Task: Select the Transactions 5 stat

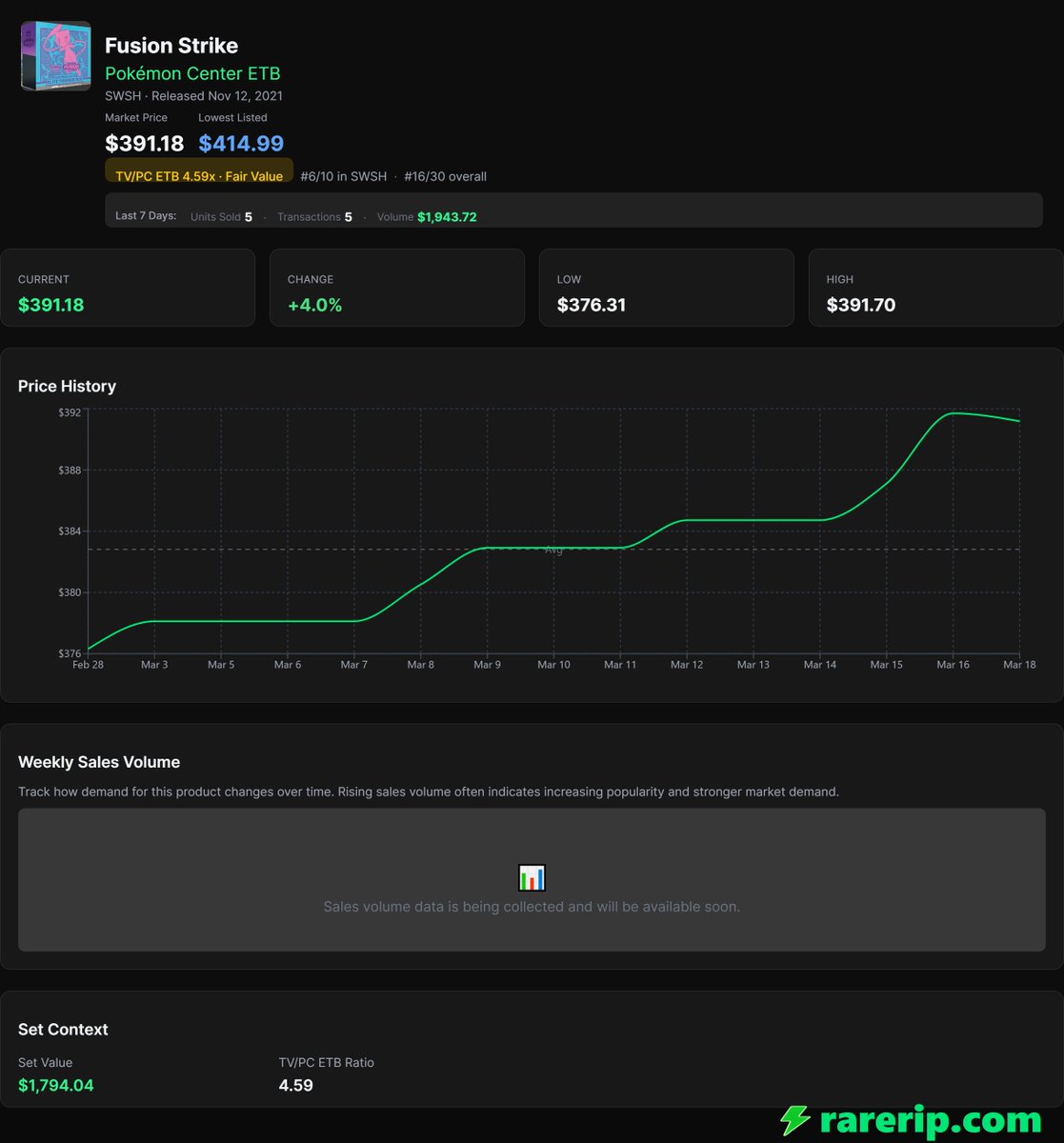Action: 314,217
